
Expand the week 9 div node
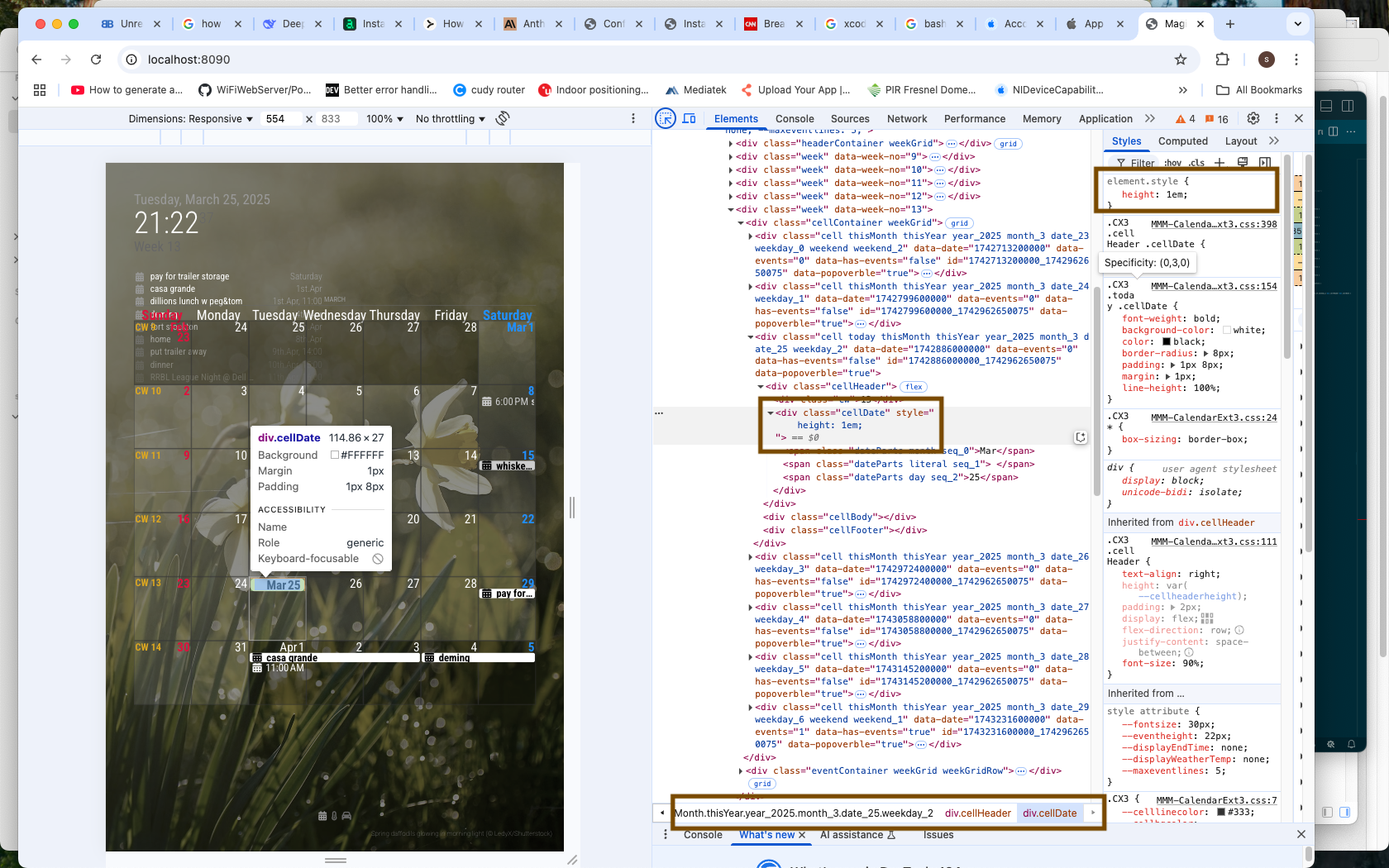[x=731, y=156]
